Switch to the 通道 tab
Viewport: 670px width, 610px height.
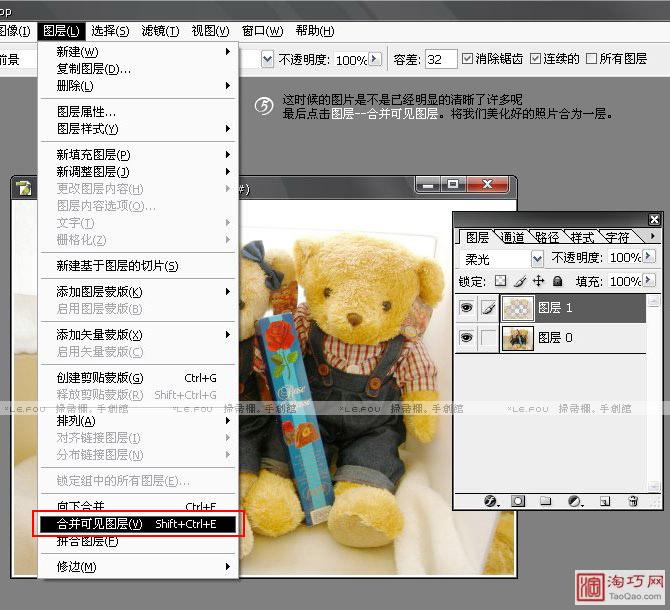click(x=513, y=237)
